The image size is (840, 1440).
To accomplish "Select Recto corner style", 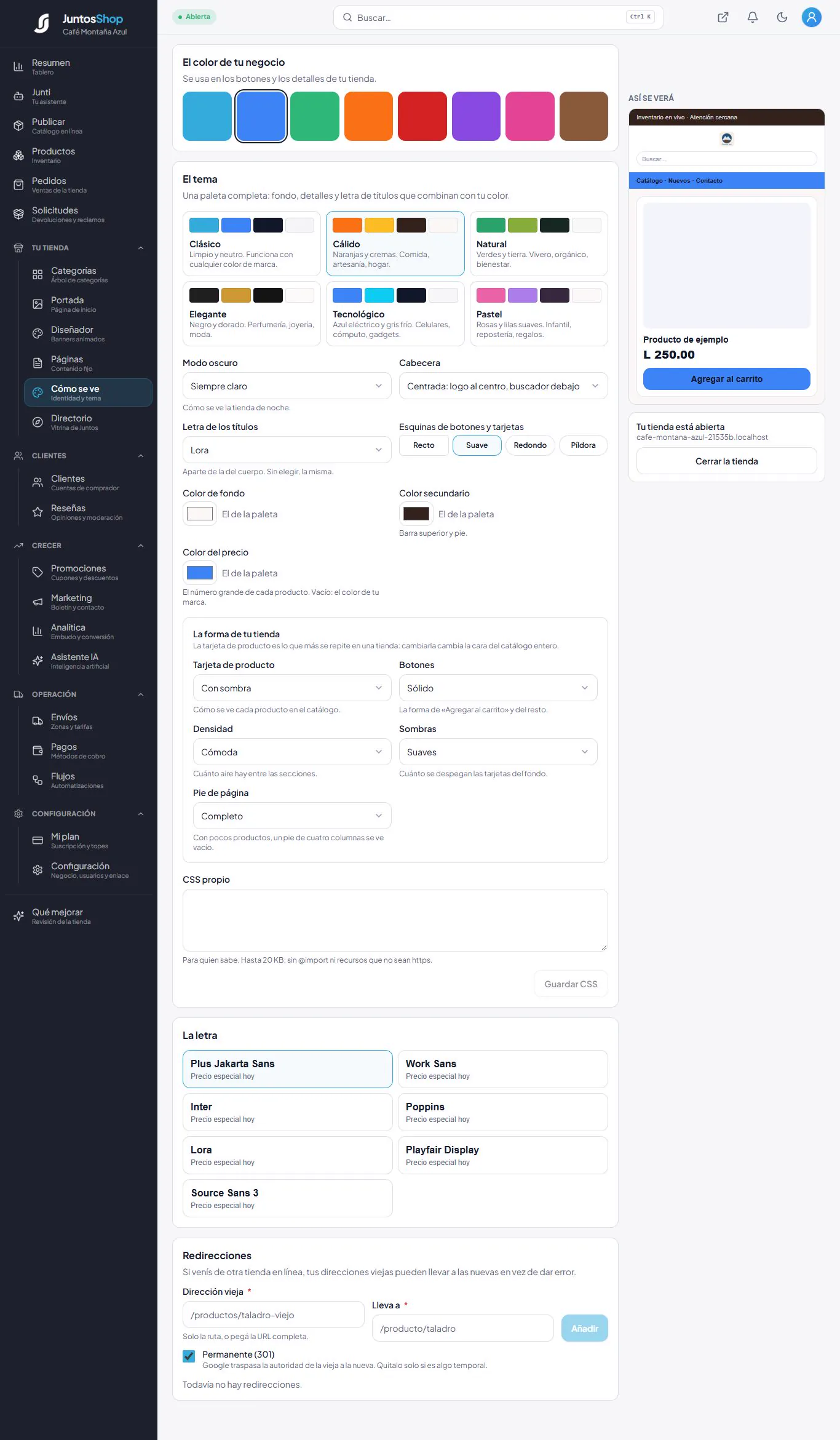I will (x=424, y=445).
